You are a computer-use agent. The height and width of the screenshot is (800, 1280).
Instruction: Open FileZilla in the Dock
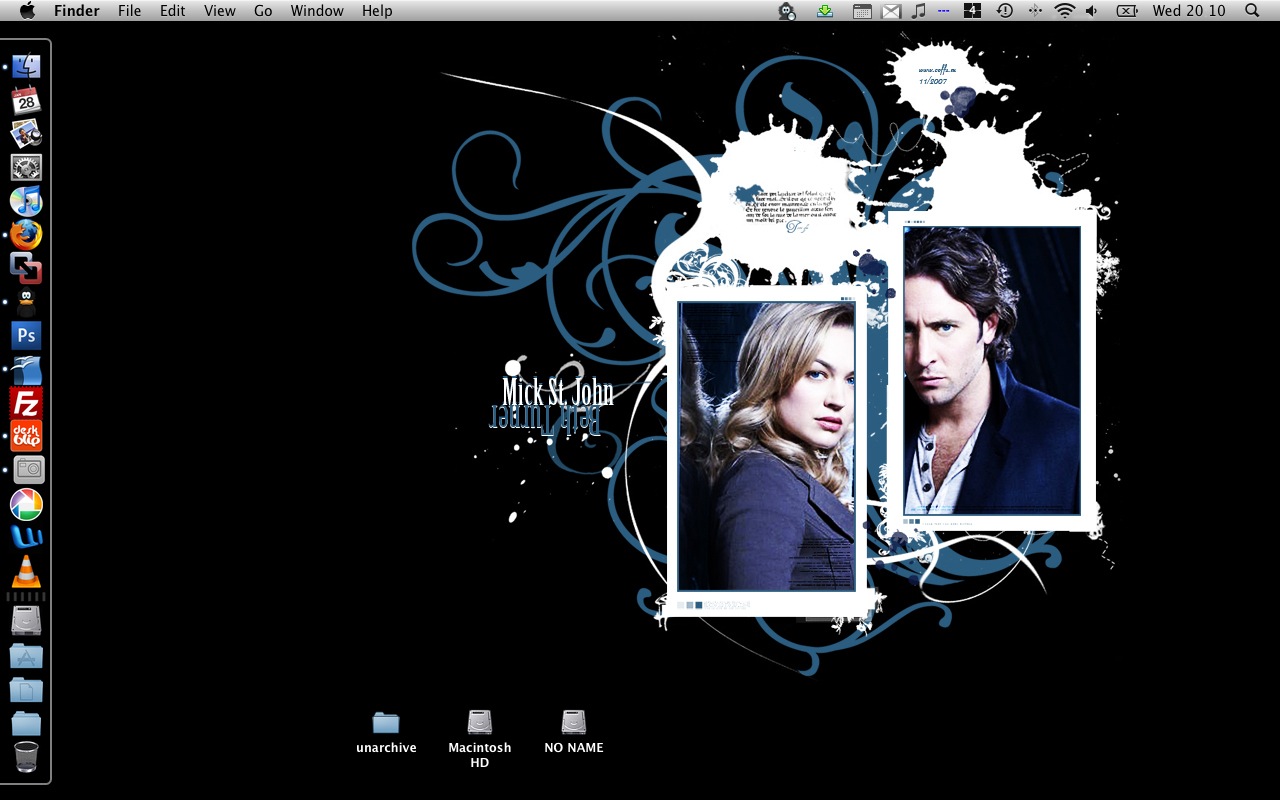point(26,403)
